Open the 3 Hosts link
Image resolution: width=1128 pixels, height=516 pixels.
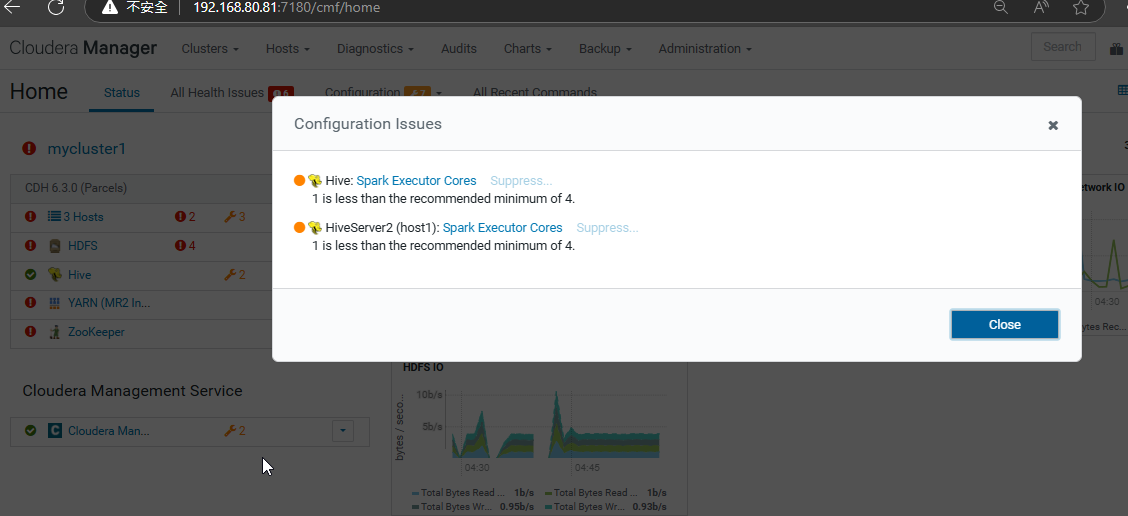83,217
